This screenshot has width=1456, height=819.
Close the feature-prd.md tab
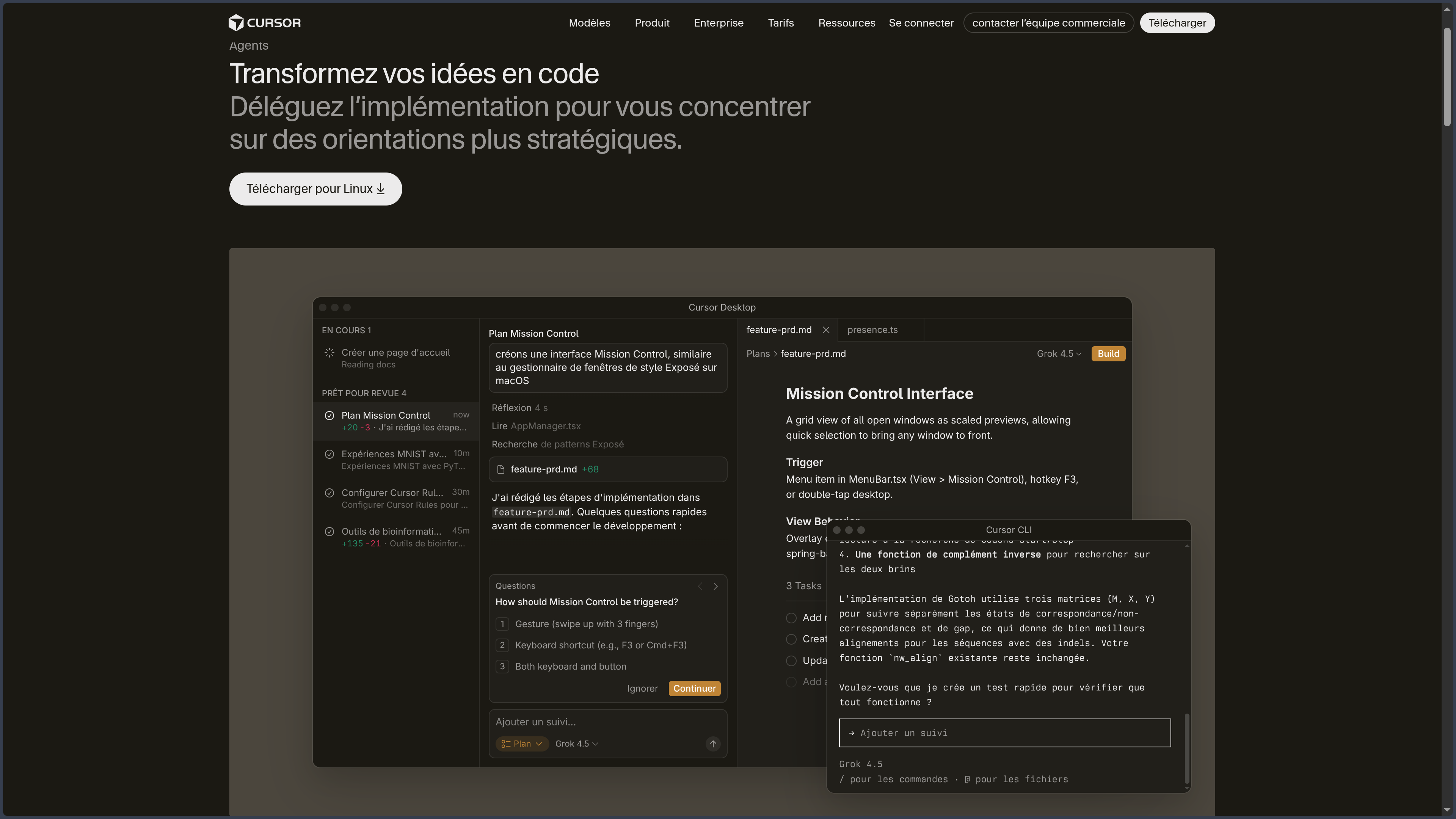[x=826, y=330]
